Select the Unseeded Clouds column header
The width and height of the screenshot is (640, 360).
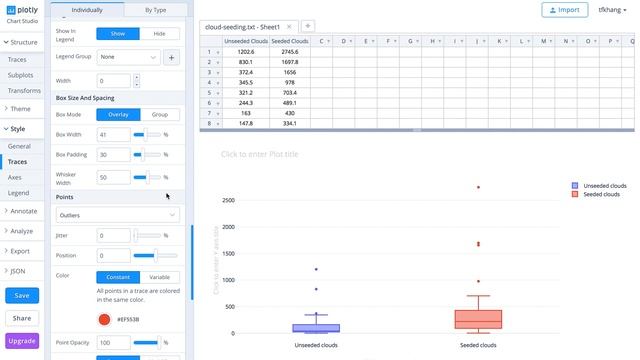[246, 41]
